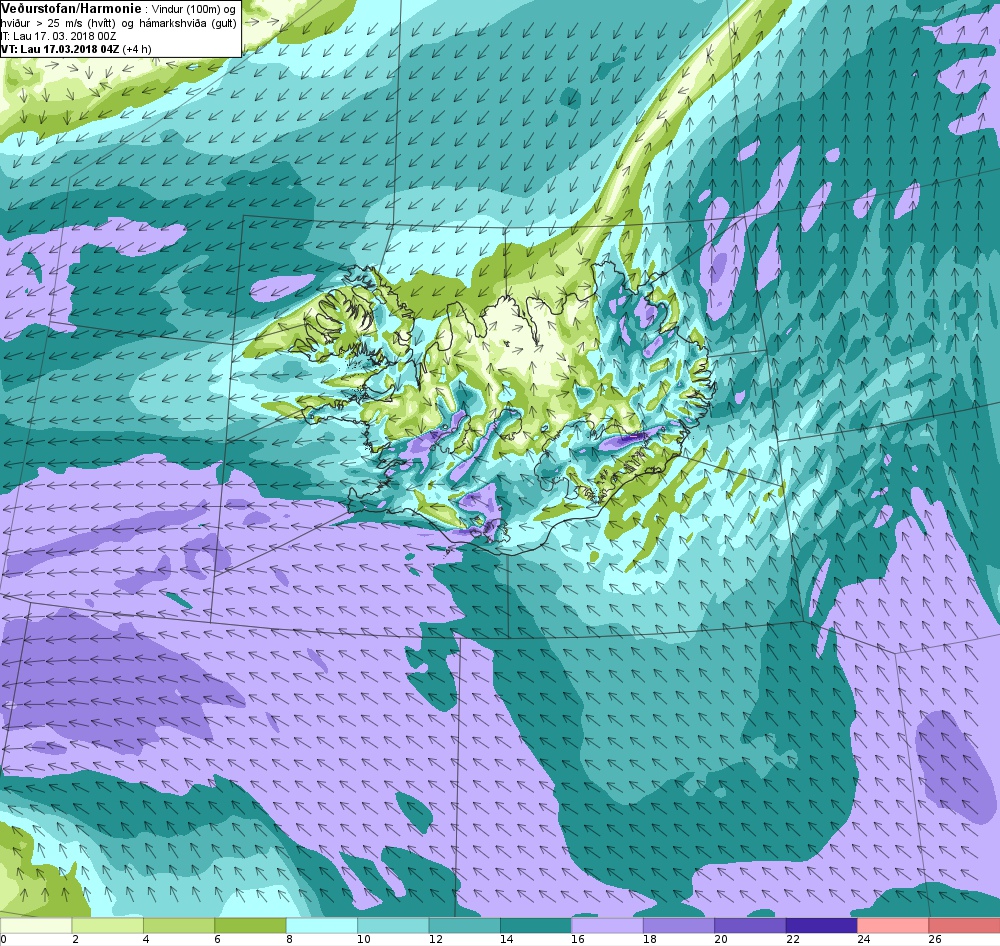Click the legend scale label '10'
This screenshot has width=1000, height=946.
coord(364,938)
